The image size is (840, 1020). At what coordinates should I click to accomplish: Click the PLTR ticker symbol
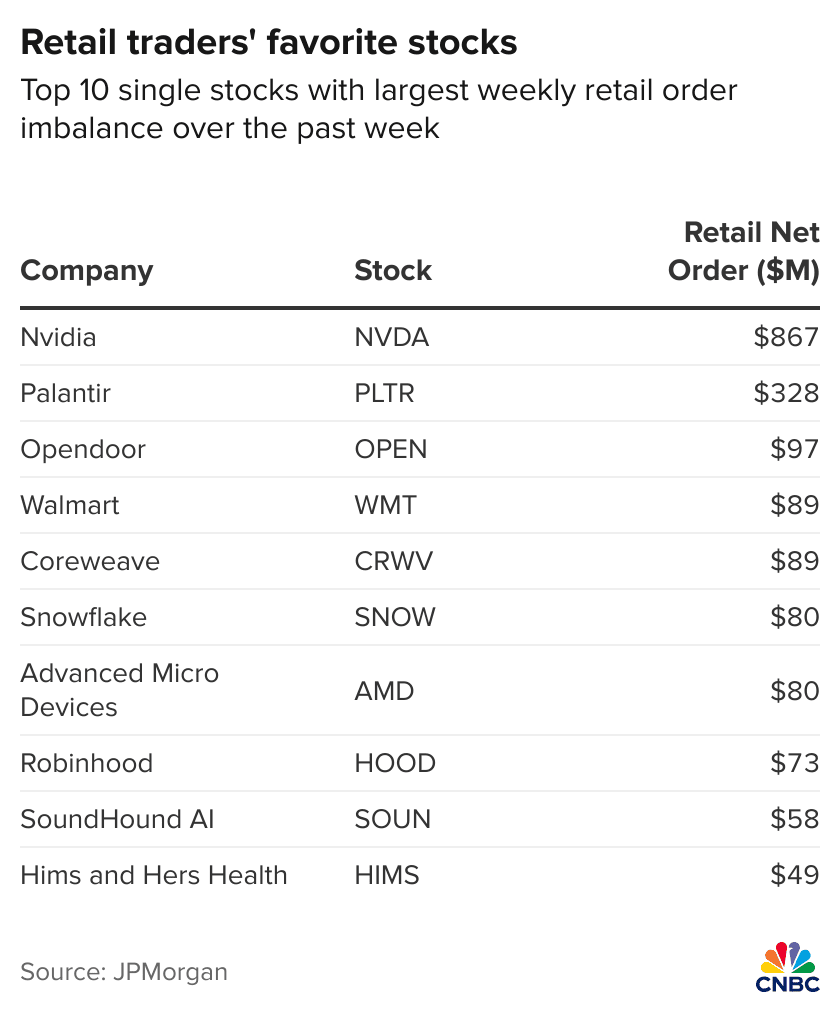click(384, 393)
